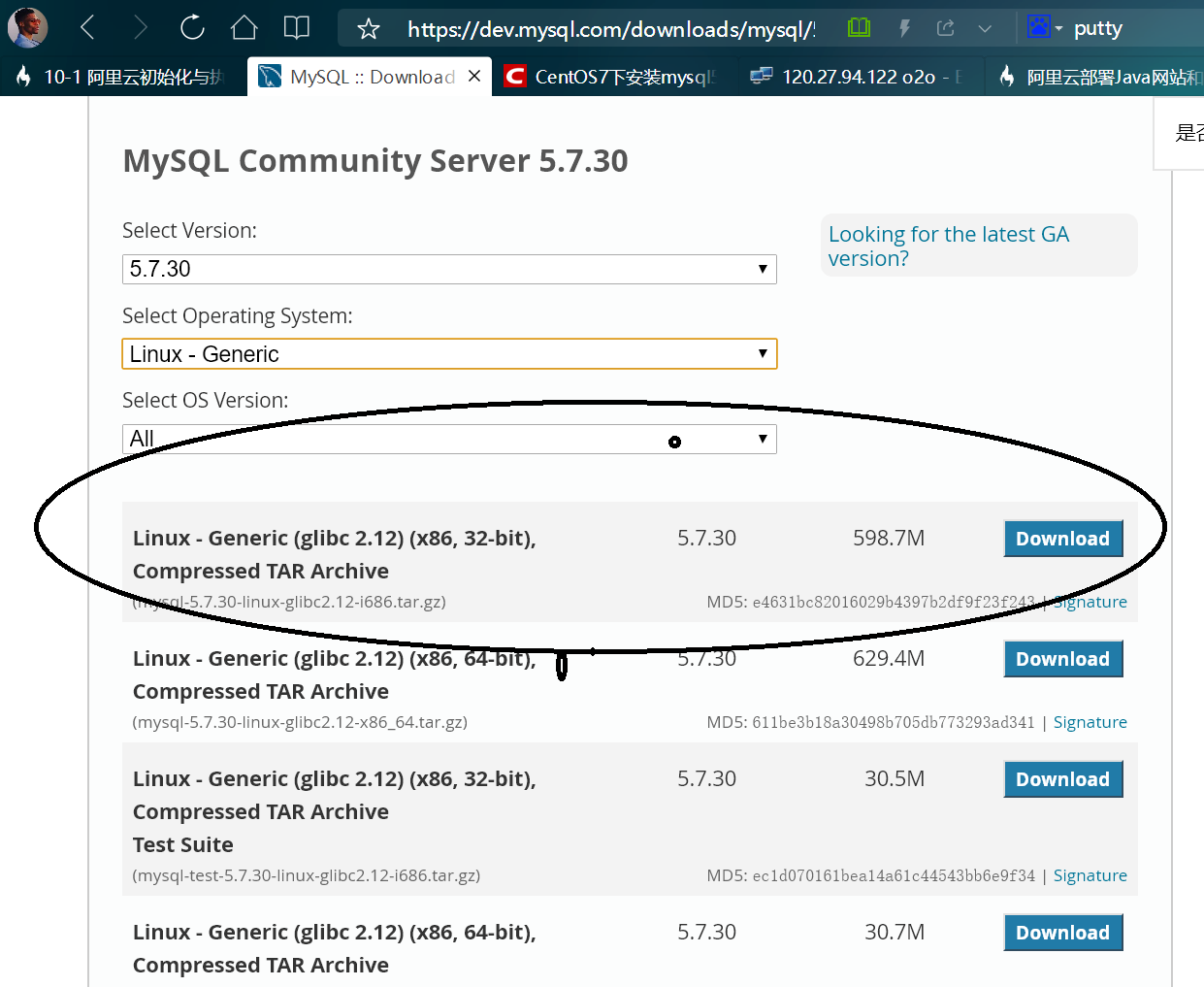Switch to 120.27.94.122 o2o tab

[861, 77]
